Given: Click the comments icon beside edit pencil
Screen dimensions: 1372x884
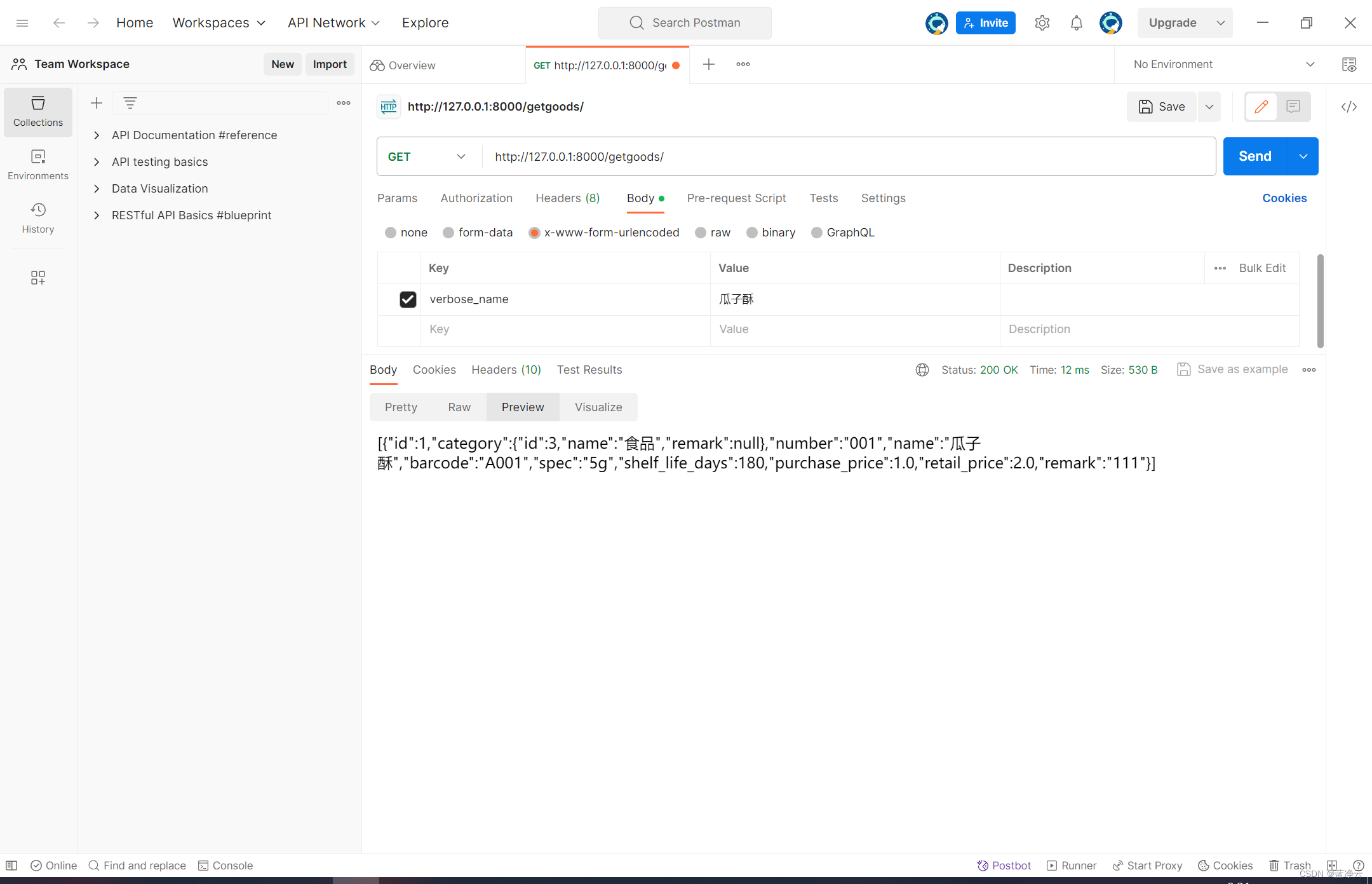Looking at the screenshot, I should 1293,107.
